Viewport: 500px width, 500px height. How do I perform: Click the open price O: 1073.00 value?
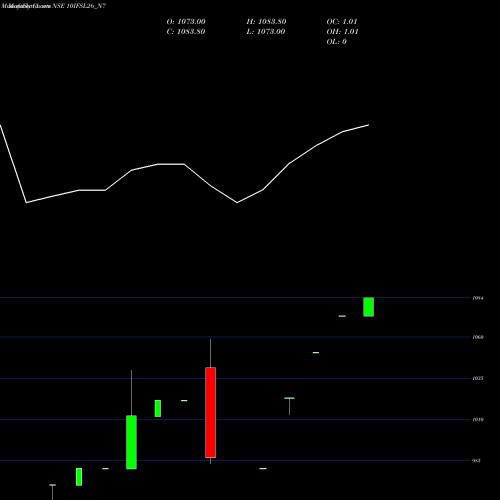click(x=186, y=22)
